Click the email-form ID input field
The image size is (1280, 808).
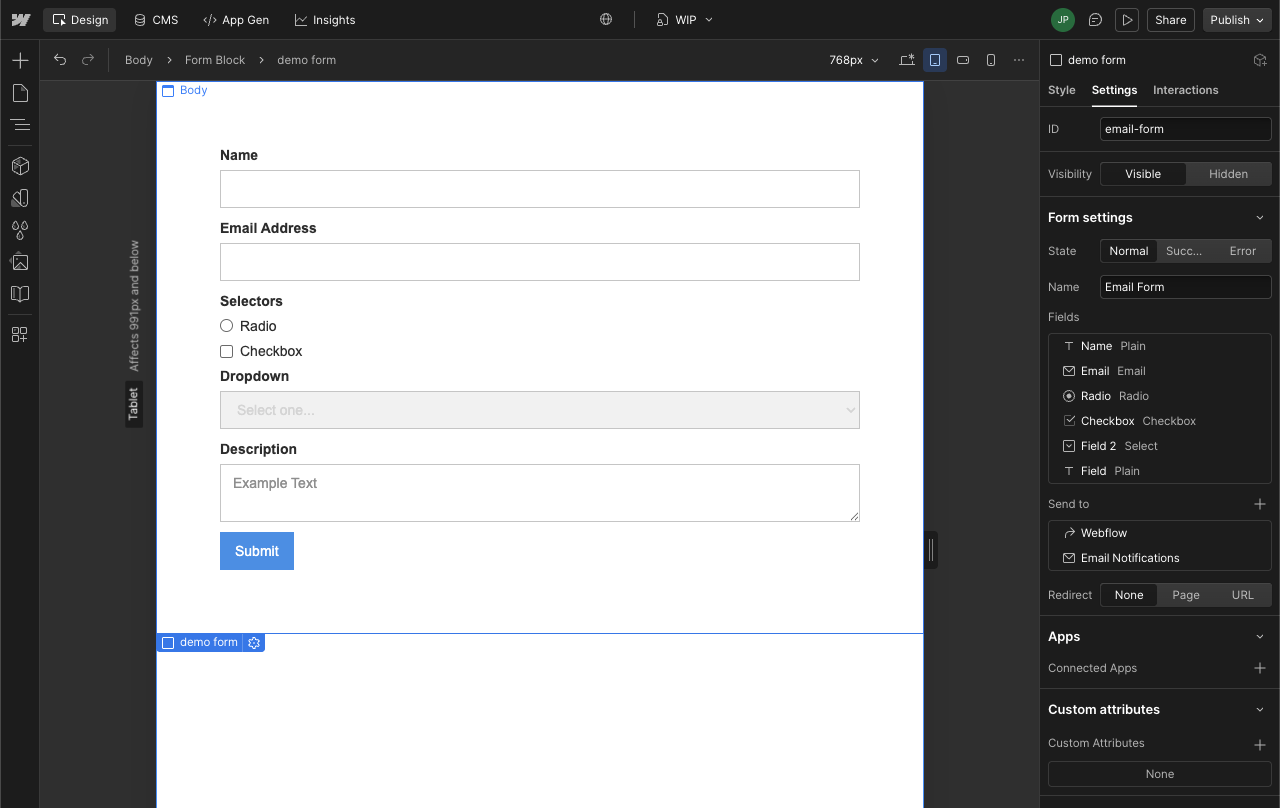pos(1185,128)
